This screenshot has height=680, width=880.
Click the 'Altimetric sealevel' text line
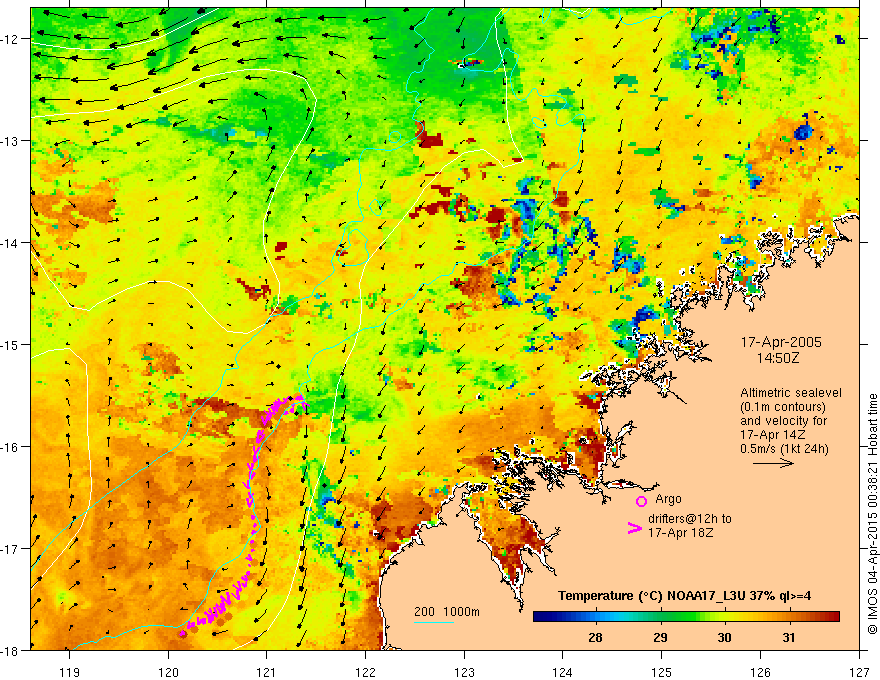[791, 393]
